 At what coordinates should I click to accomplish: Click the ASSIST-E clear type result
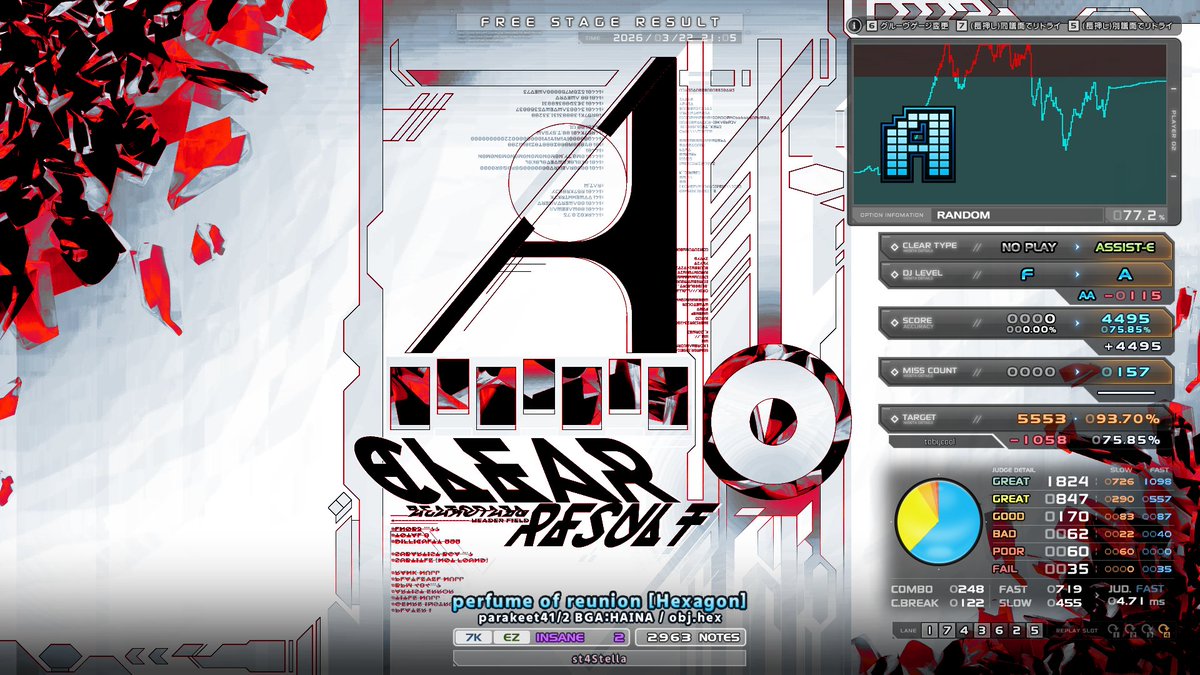(1125, 247)
